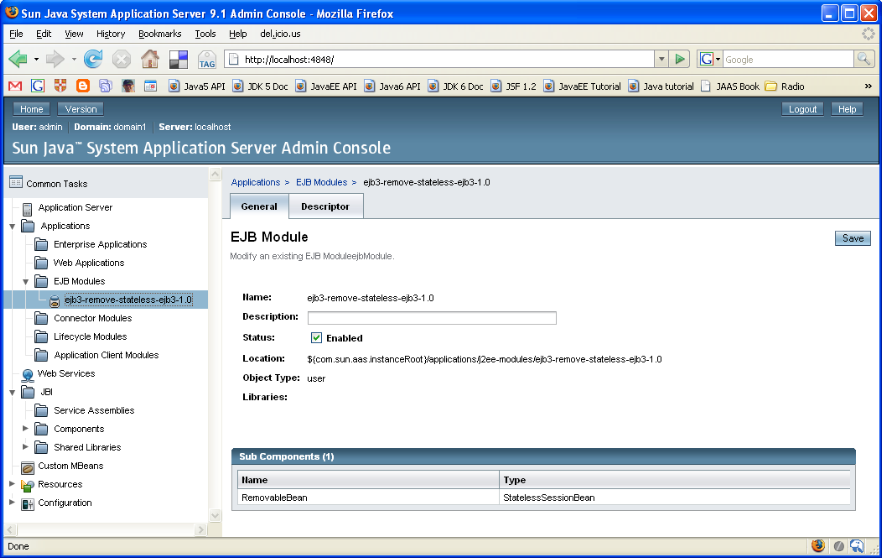Open the Radio bookmarks folder
This screenshot has width=882, height=558.
point(785,87)
